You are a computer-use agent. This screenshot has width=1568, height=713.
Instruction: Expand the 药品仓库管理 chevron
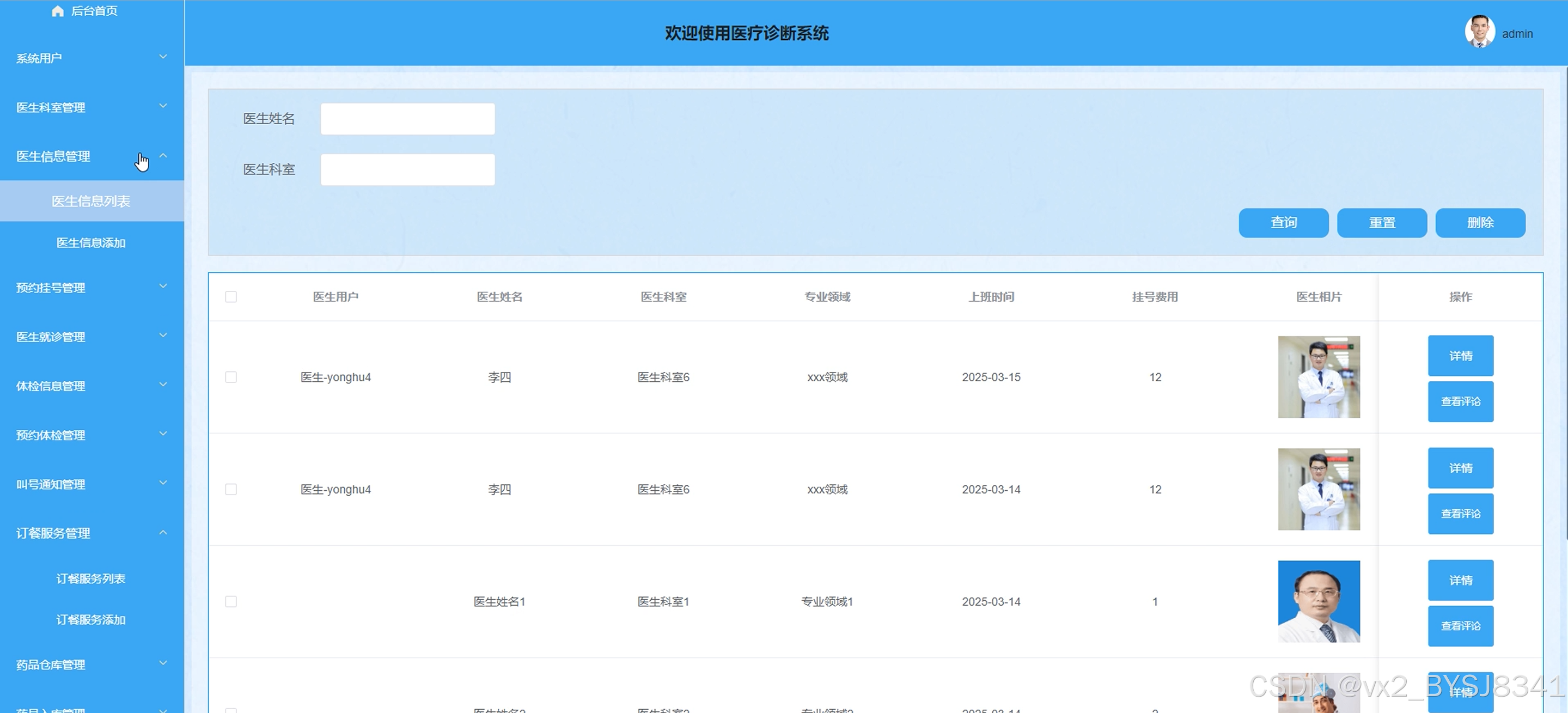coord(163,663)
